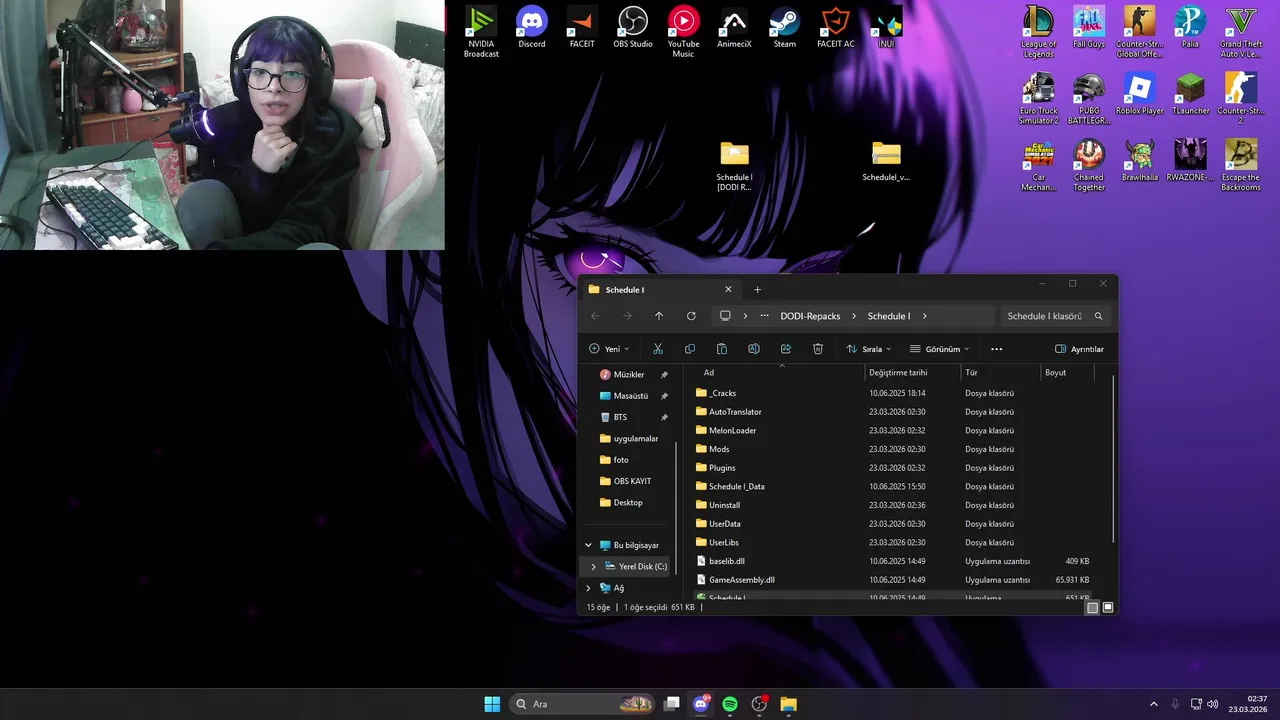Select the FACEIT AC desktop icon
Image resolution: width=1280 pixels, height=720 pixels.
(835, 27)
